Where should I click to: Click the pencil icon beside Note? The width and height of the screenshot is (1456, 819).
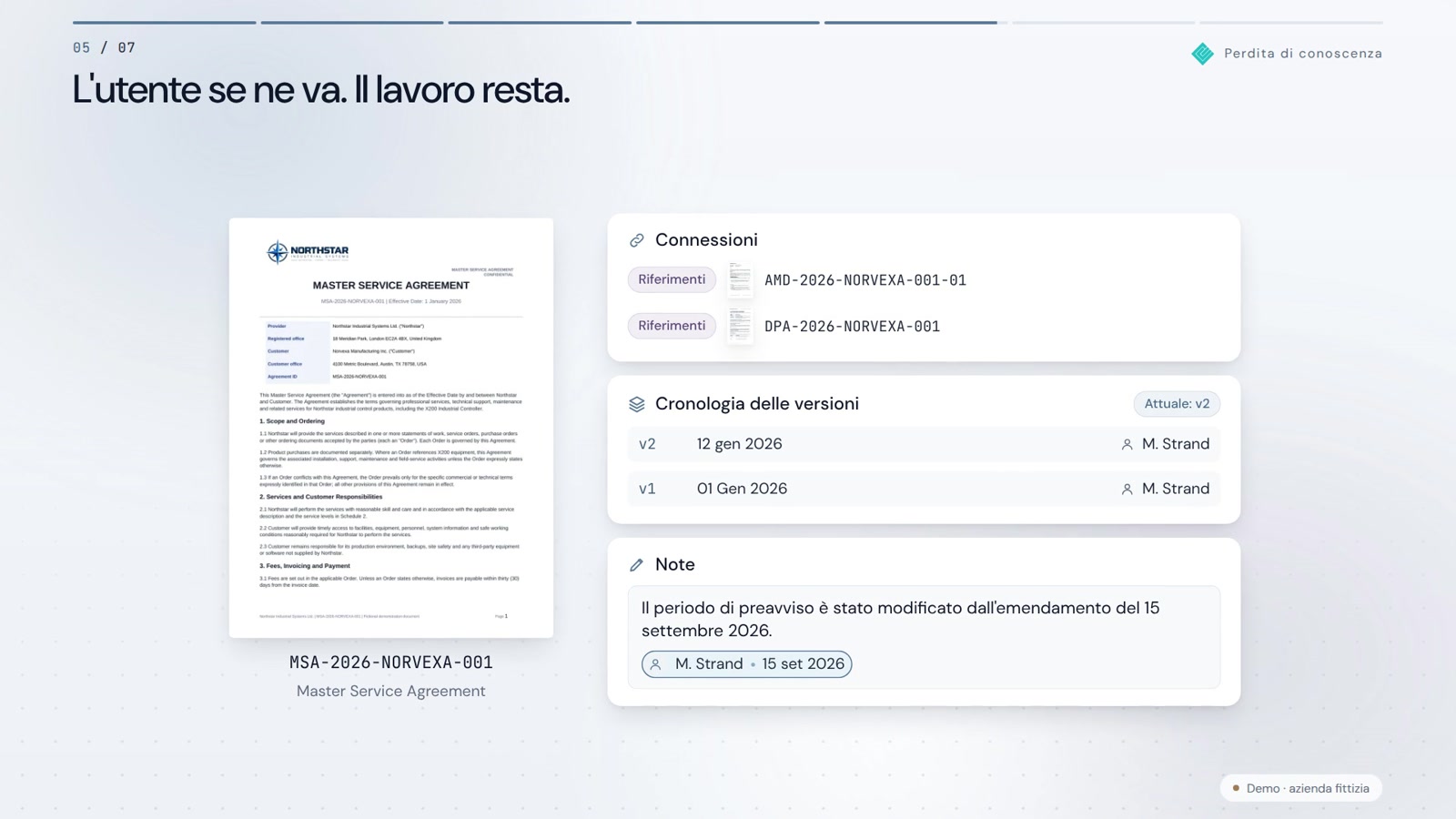point(637,565)
